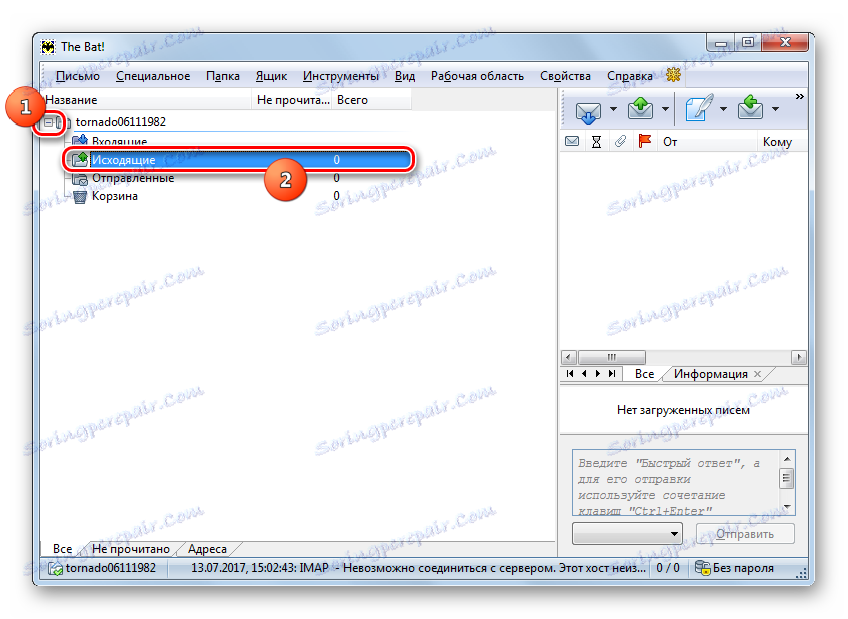Go to next tab with arrow
Viewport: 848px width, 619px height.
point(598,374)
